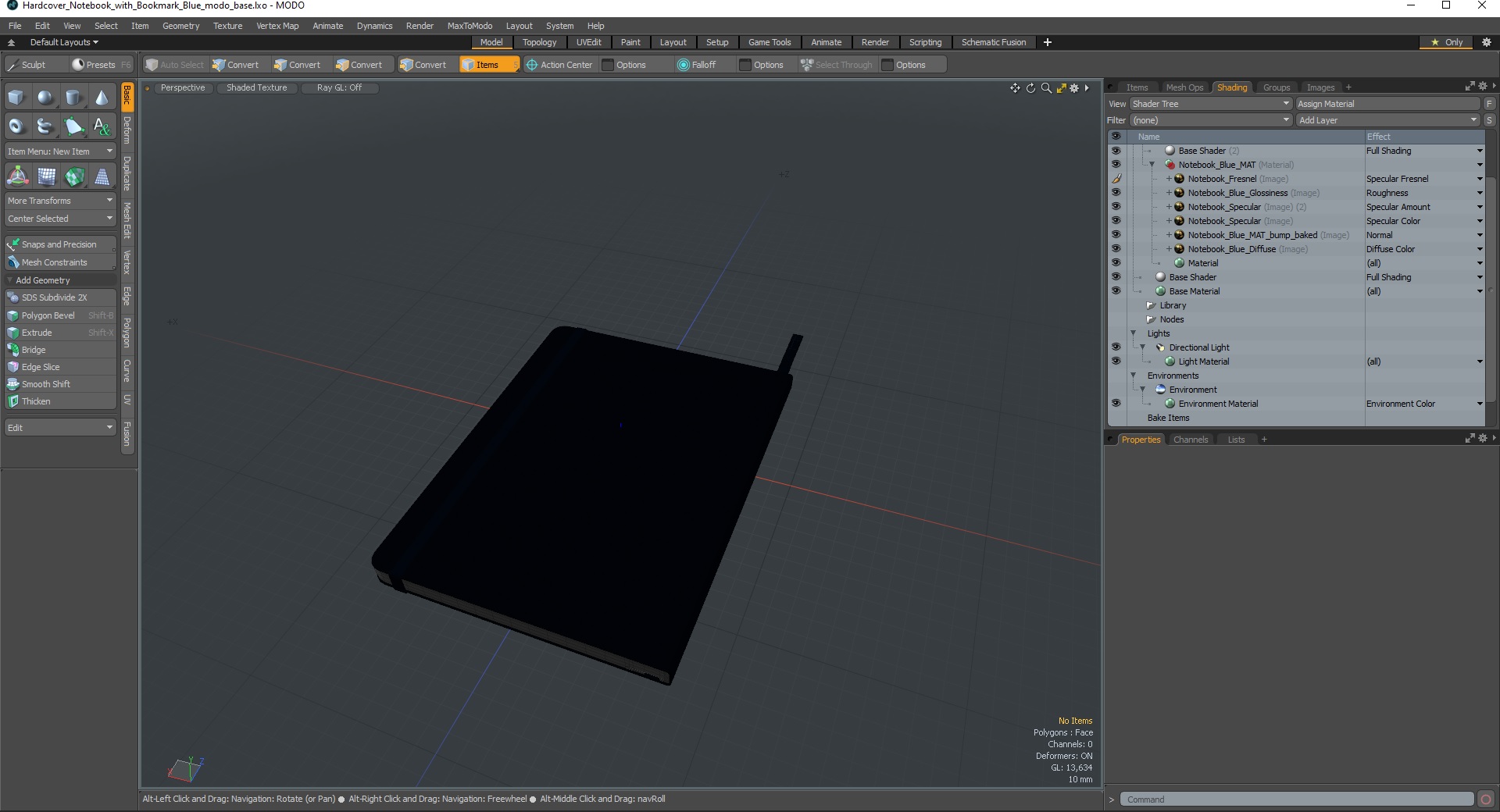Viewport: 1500px width, 812px height.
Task: Toggle visibility of the Base Material
Action: pos(1116,291)
